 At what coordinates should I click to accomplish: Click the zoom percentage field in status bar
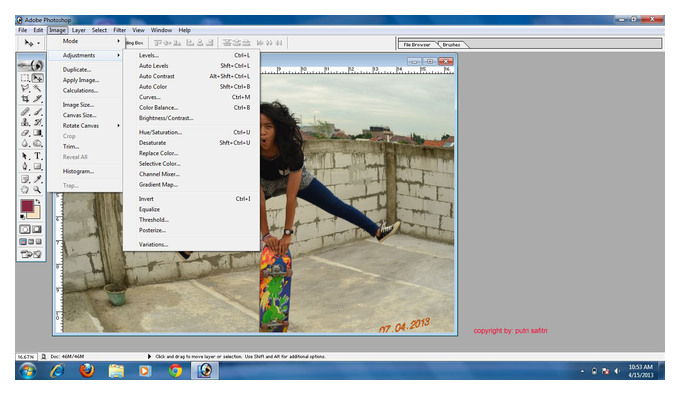point(26,356)
